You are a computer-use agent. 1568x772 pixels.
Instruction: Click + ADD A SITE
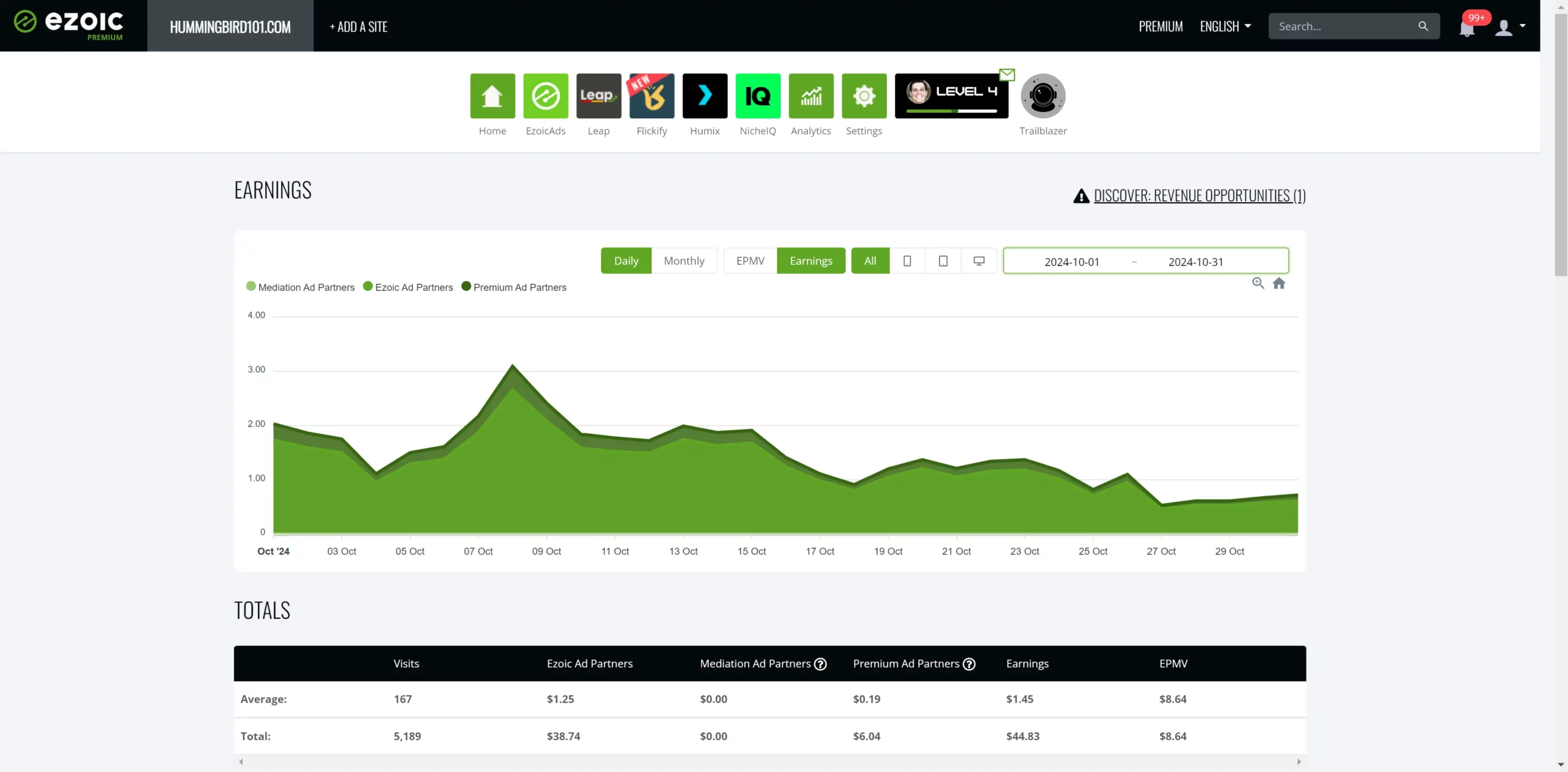tap(358, 26)
